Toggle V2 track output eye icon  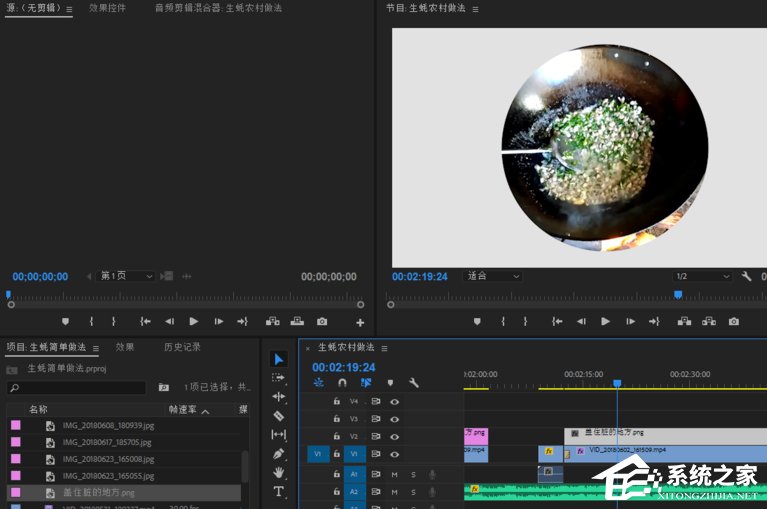coord(395,436)
